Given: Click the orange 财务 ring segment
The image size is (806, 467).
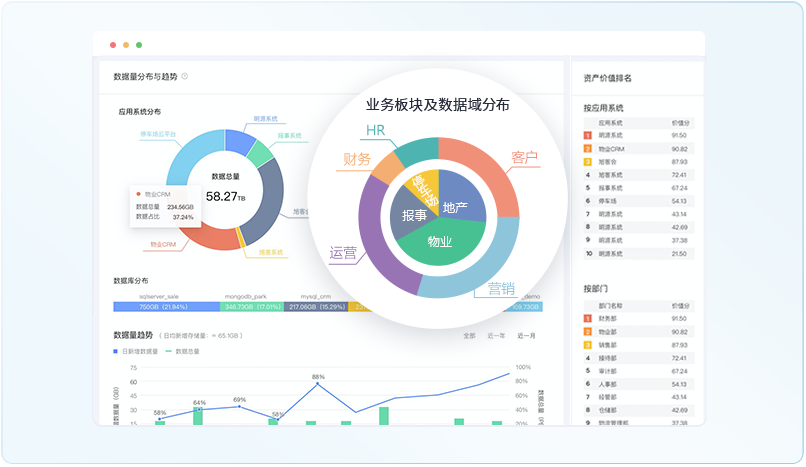Looking at the screenshot, I should (x=388, y=168).
